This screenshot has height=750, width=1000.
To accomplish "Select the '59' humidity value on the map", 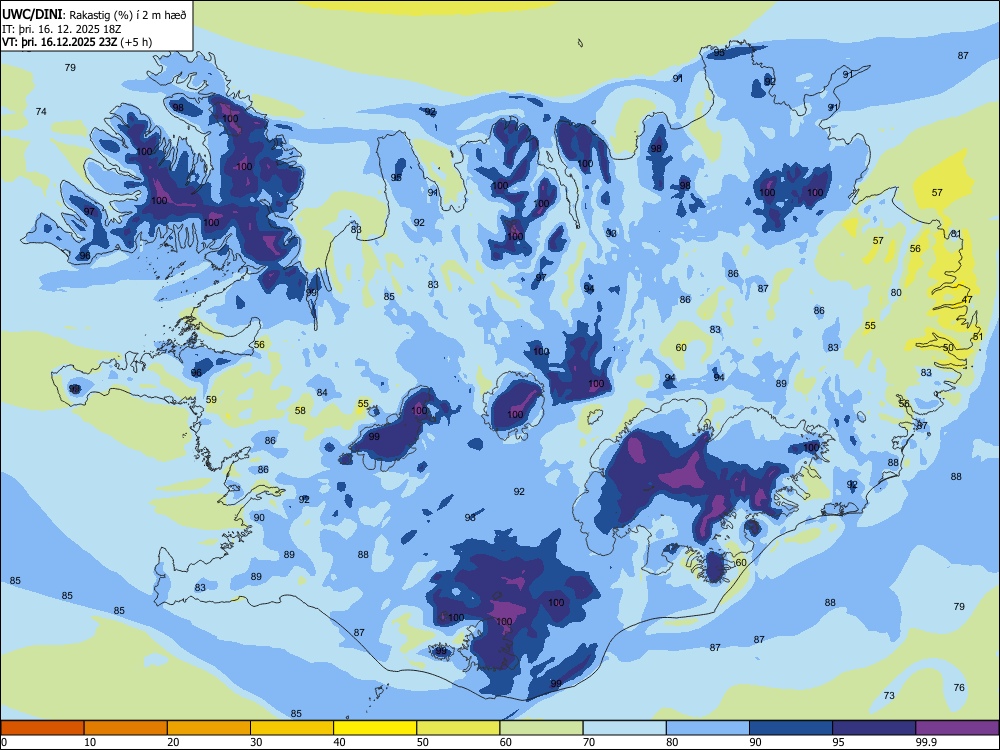I will [x=211, y=400].
